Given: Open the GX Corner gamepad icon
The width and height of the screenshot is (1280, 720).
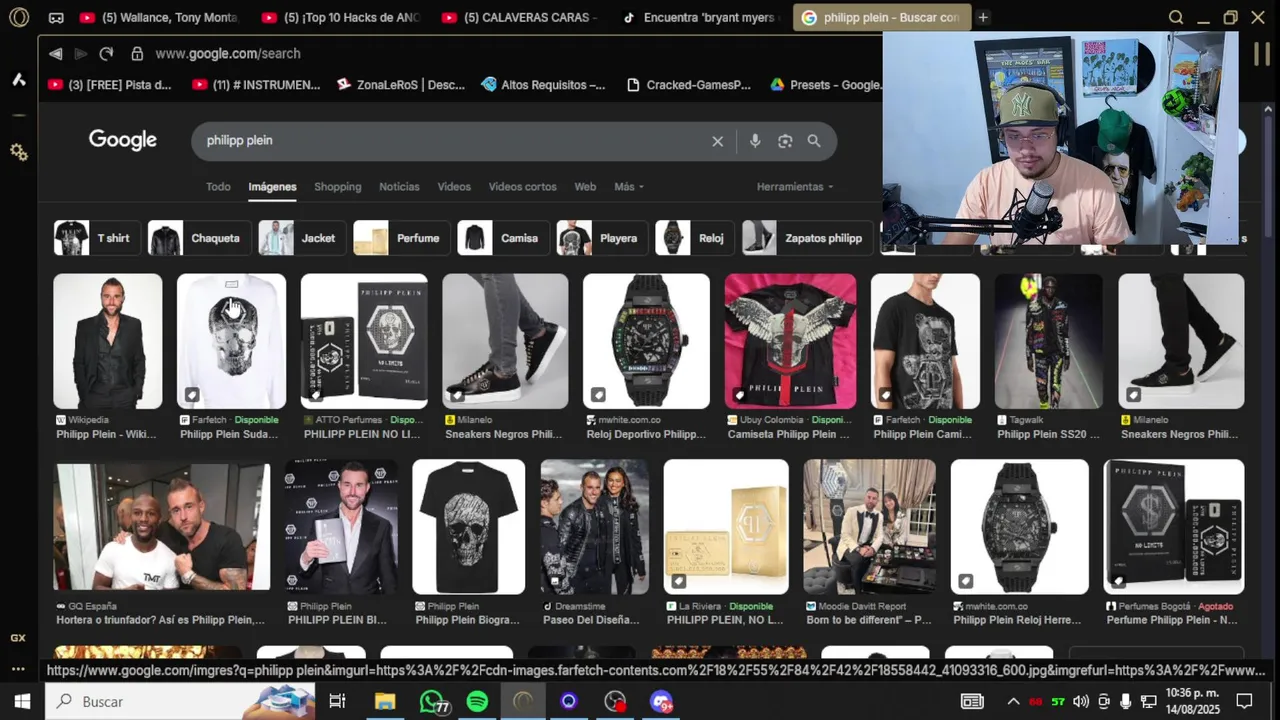Looking at the screenshot, I should click(56, 17).
